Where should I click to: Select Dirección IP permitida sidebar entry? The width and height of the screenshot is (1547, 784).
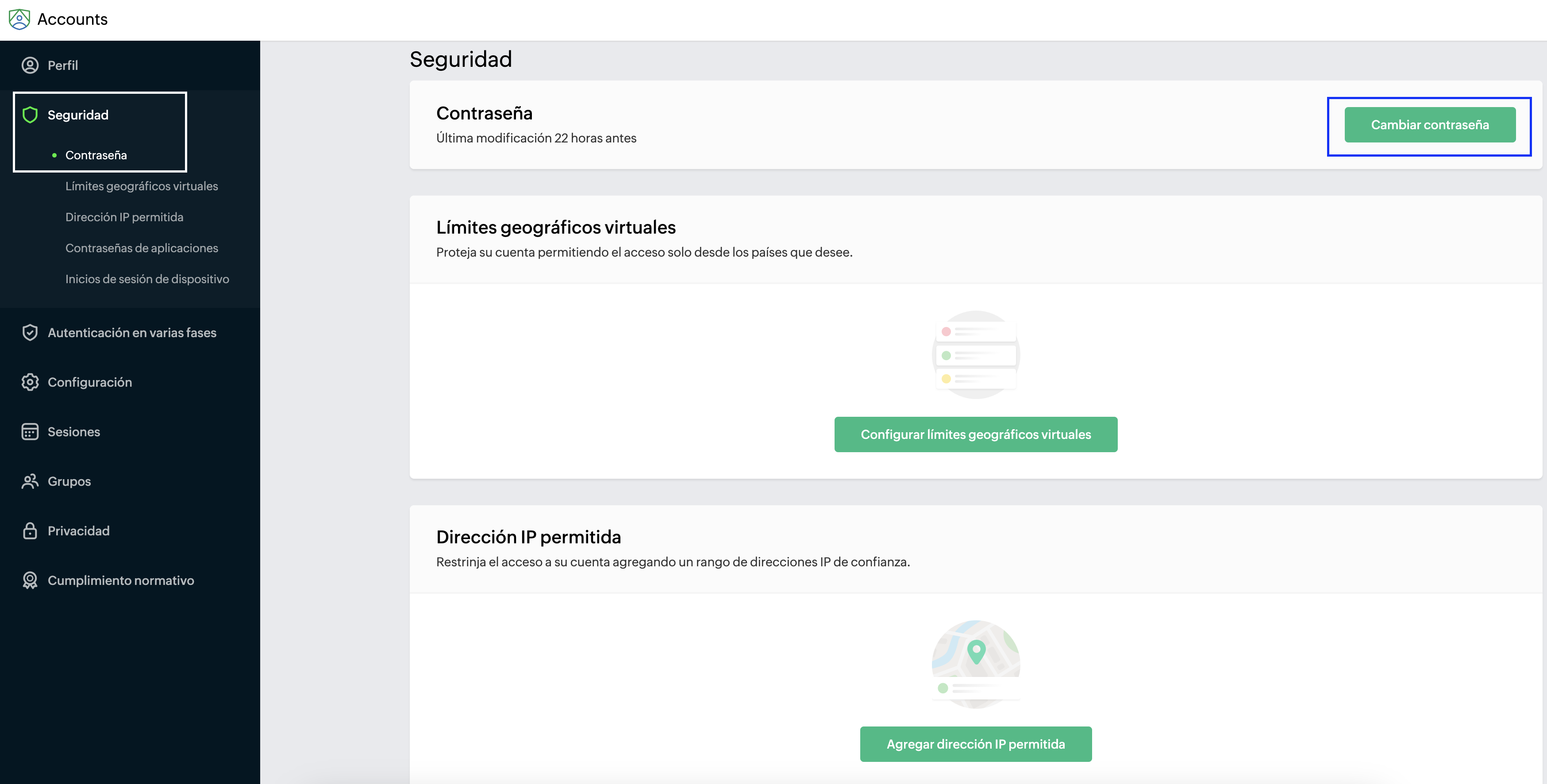[x=124, y=217]
